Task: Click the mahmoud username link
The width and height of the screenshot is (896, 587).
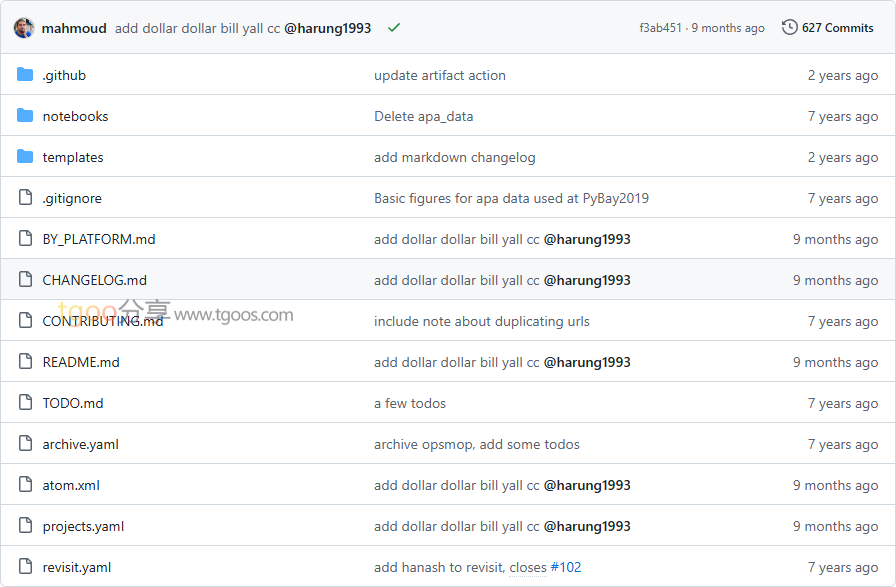Action: (74, 28)
